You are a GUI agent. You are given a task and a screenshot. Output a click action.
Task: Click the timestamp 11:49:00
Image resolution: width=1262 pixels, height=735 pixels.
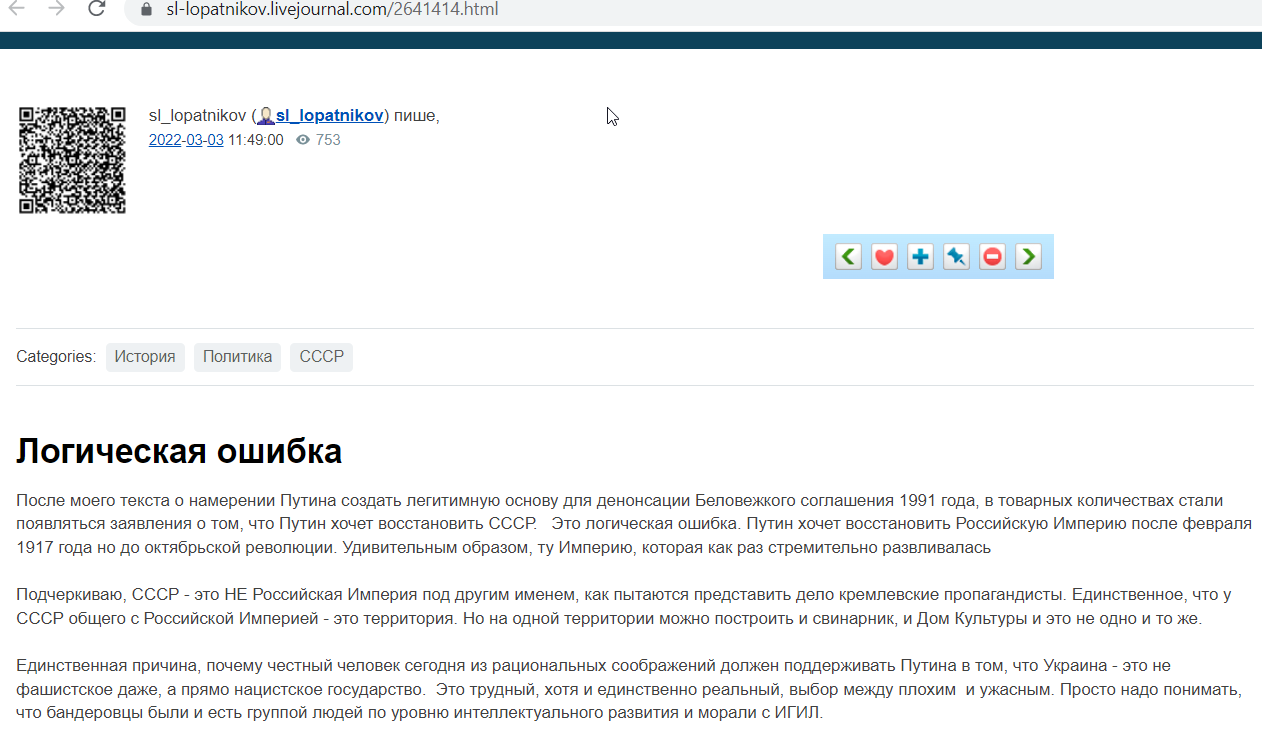tap(256, 140)
